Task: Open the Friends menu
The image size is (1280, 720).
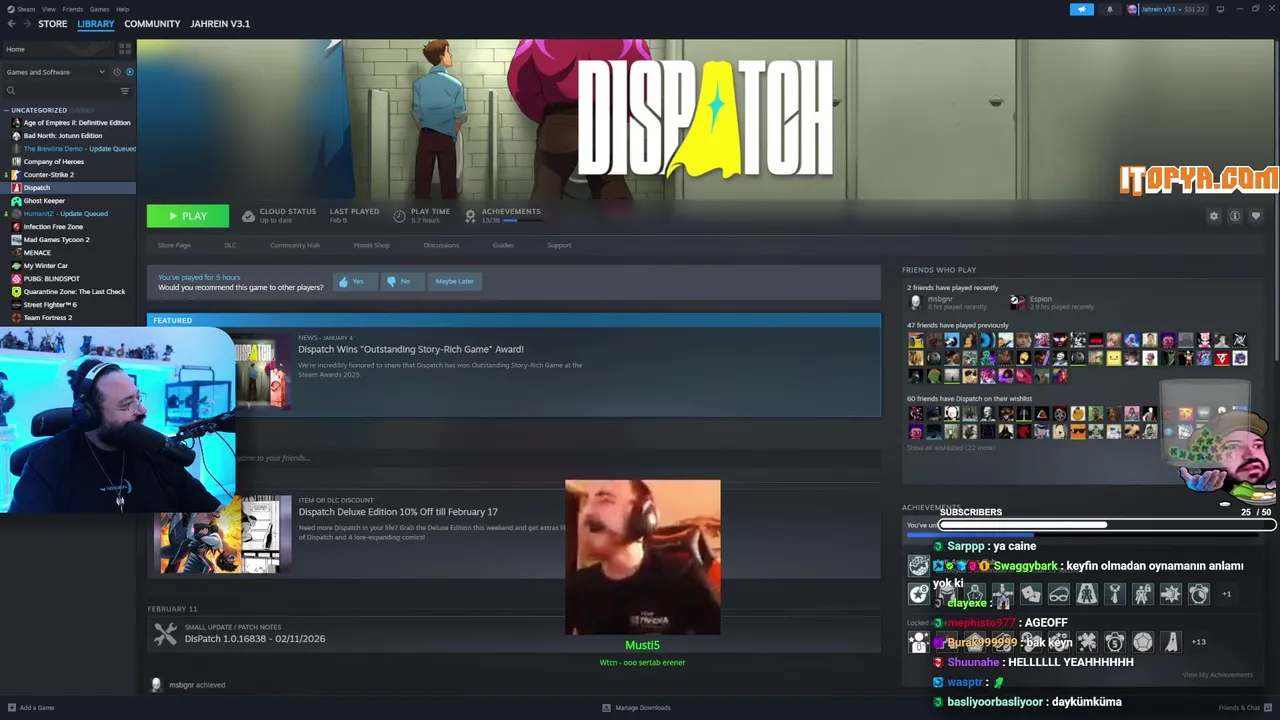Action: click(x=72, y=9)
